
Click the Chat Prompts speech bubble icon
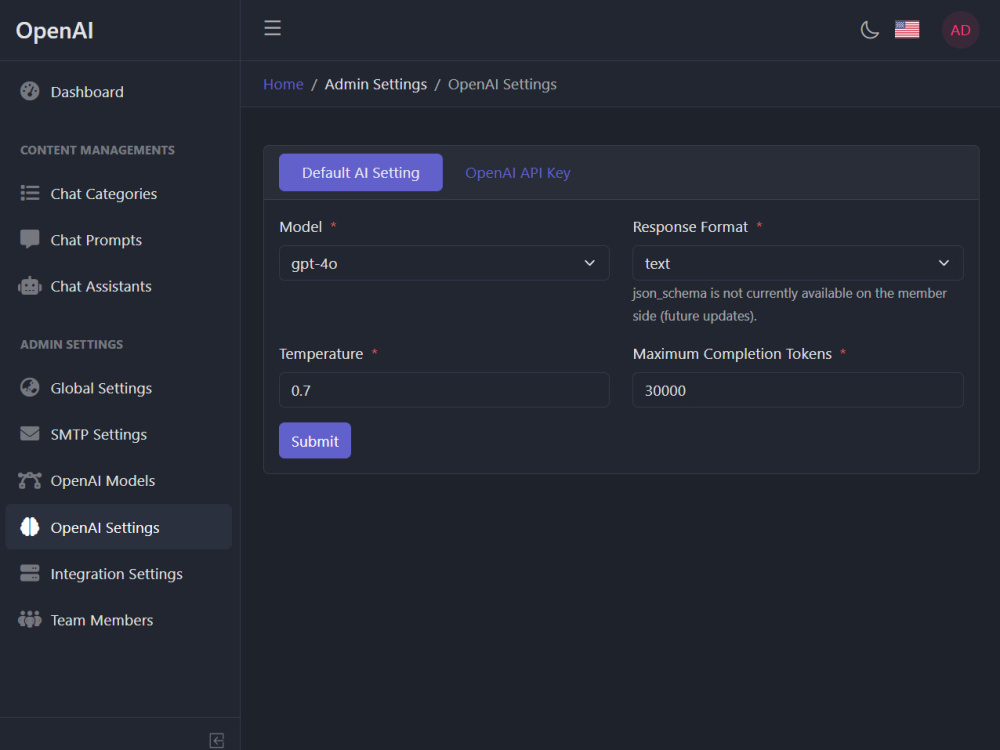click(x=29, y=239)
